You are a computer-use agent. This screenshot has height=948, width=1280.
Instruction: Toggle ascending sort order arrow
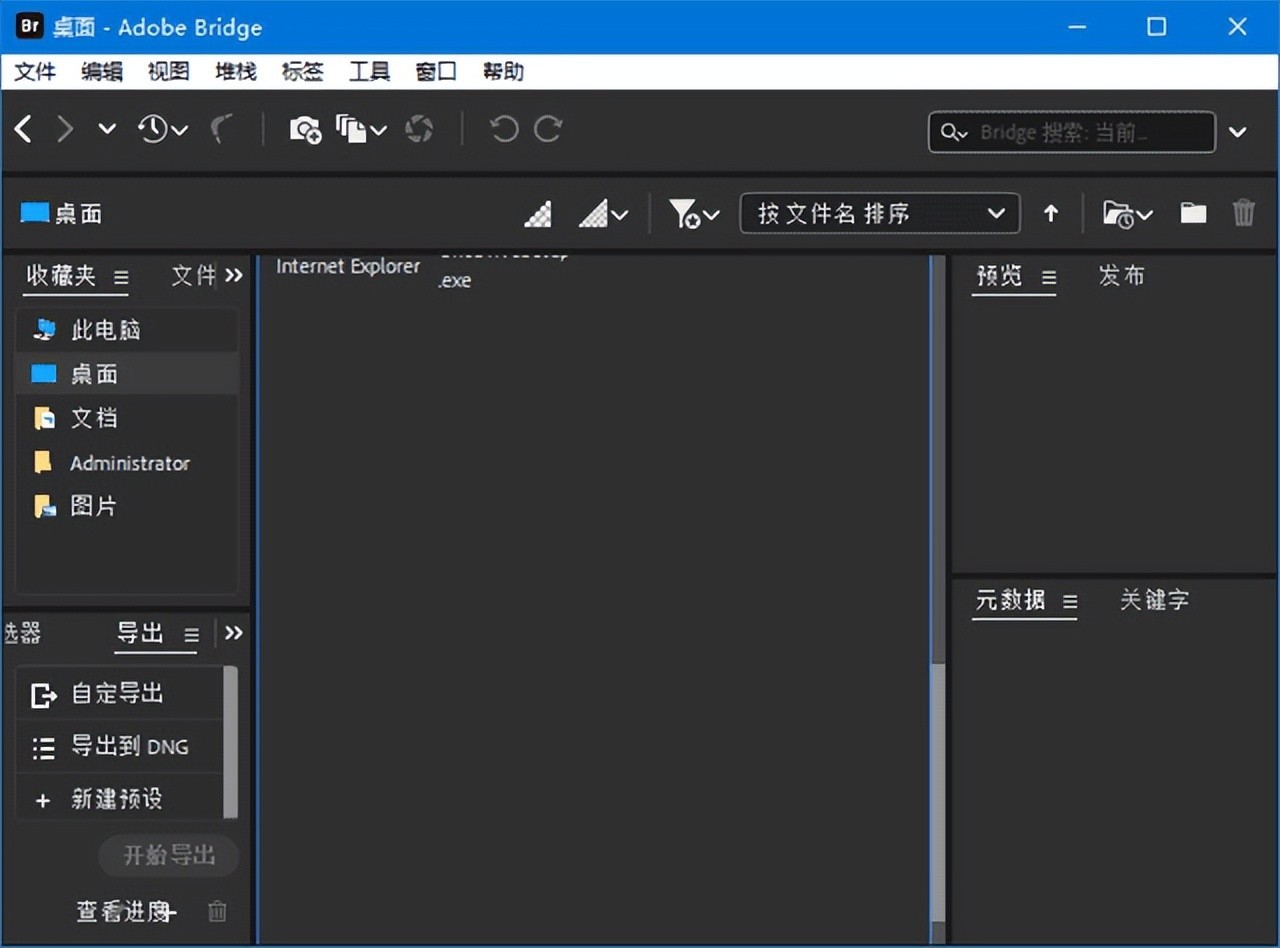click(x=1051, y=213)
